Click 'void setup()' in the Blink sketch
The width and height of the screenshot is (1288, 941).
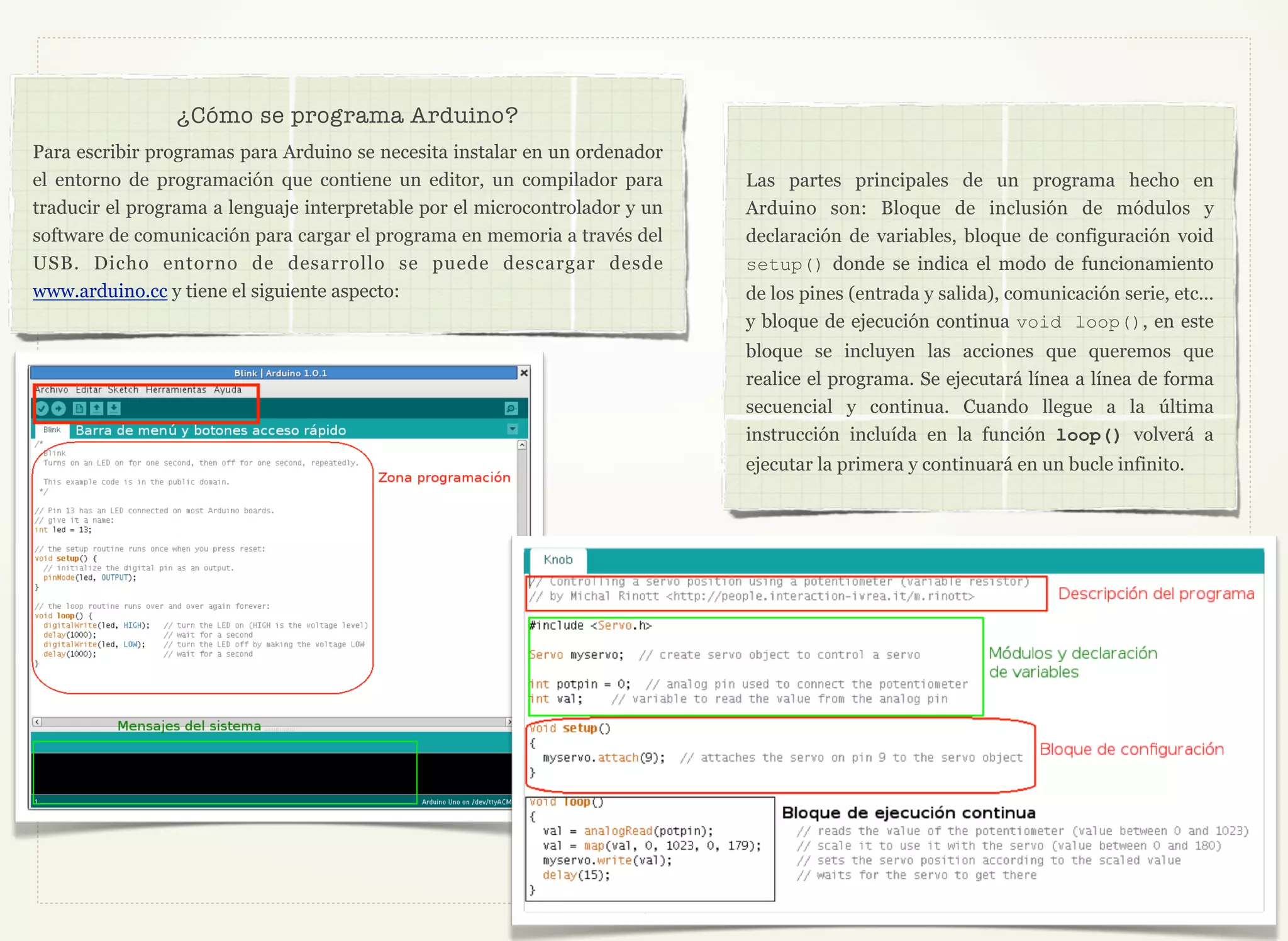(x=65, y=559)
